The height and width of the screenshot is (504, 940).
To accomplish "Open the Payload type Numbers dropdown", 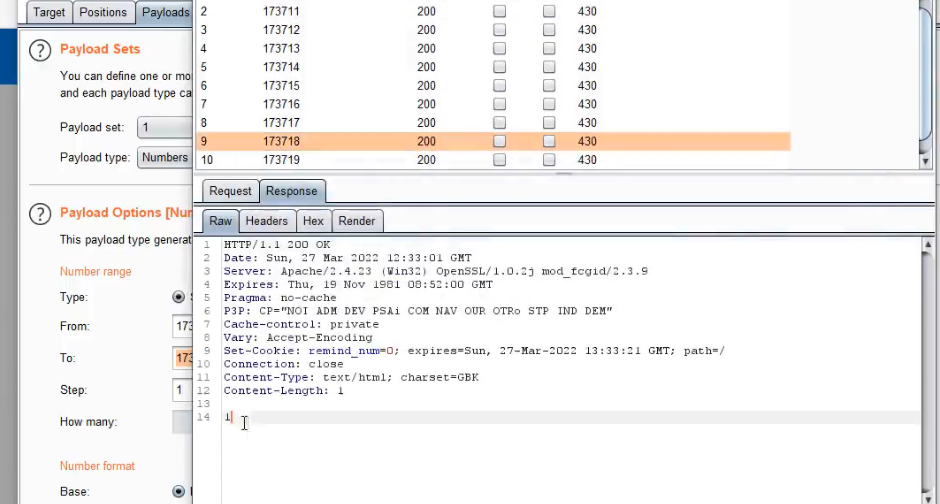I will pos(165,158).
